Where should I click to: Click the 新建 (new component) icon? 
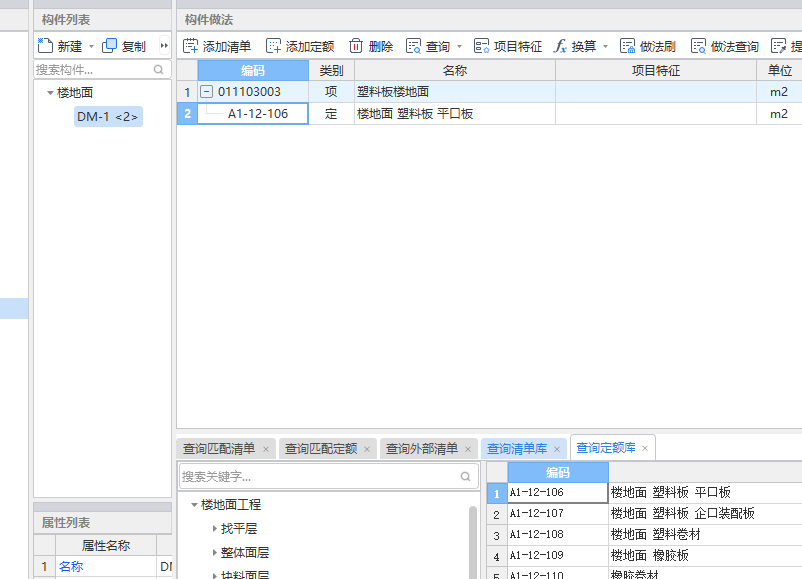pos(45,46)
